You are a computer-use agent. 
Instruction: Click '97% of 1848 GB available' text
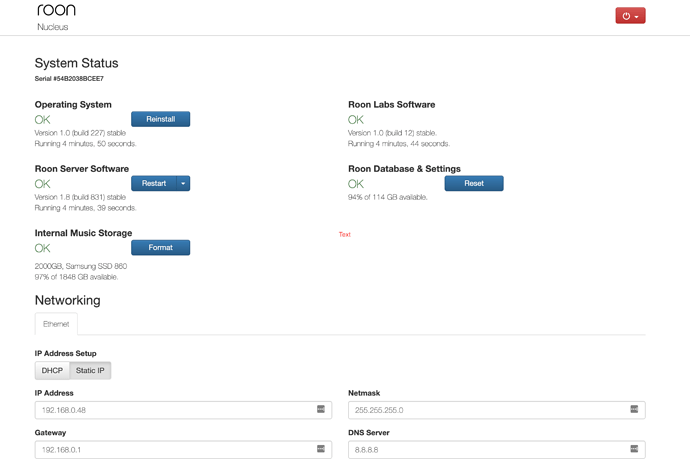[x=77, y=277]
